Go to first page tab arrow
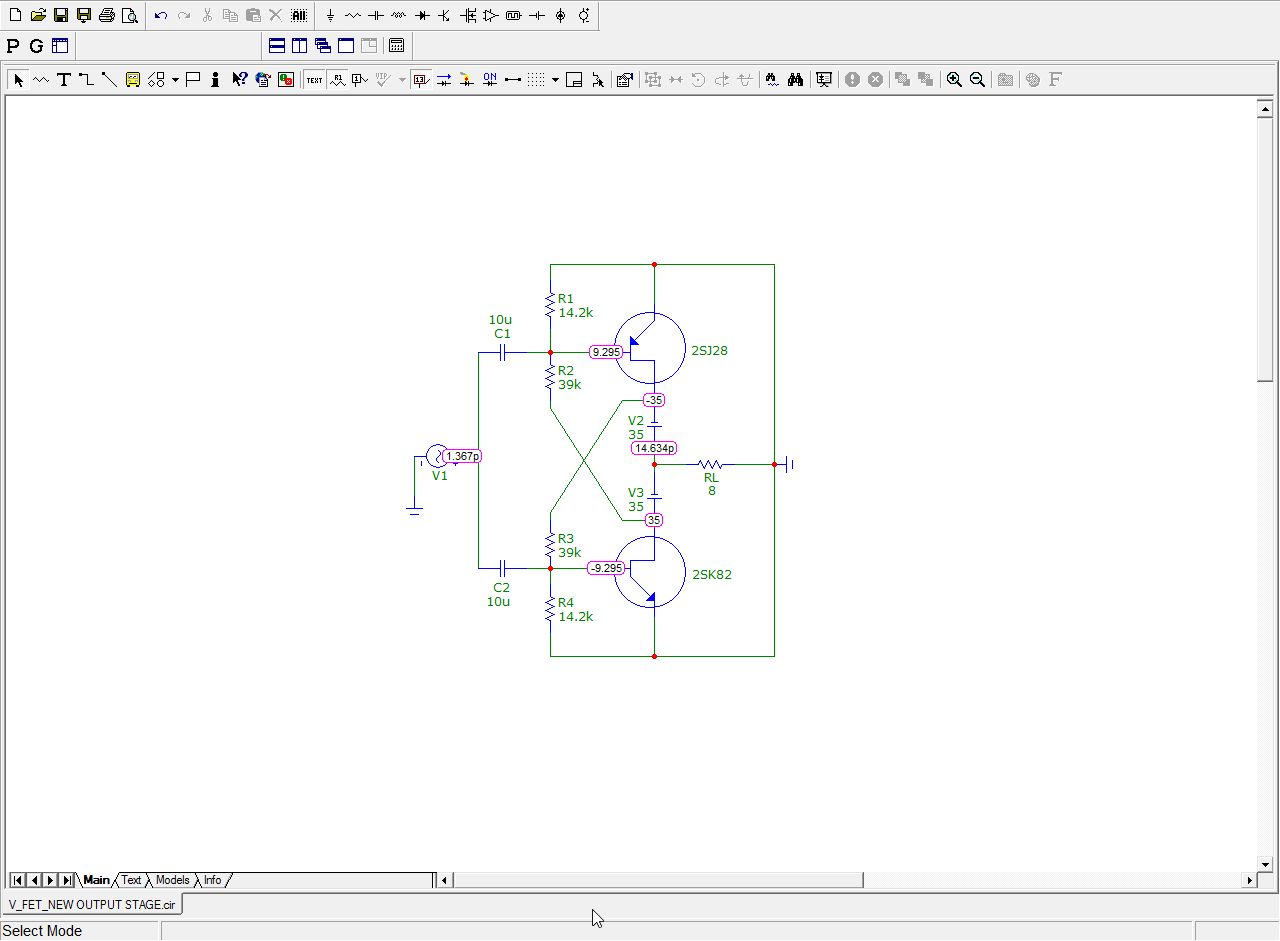Screen dimensions: 1280x941 point(18,880)
